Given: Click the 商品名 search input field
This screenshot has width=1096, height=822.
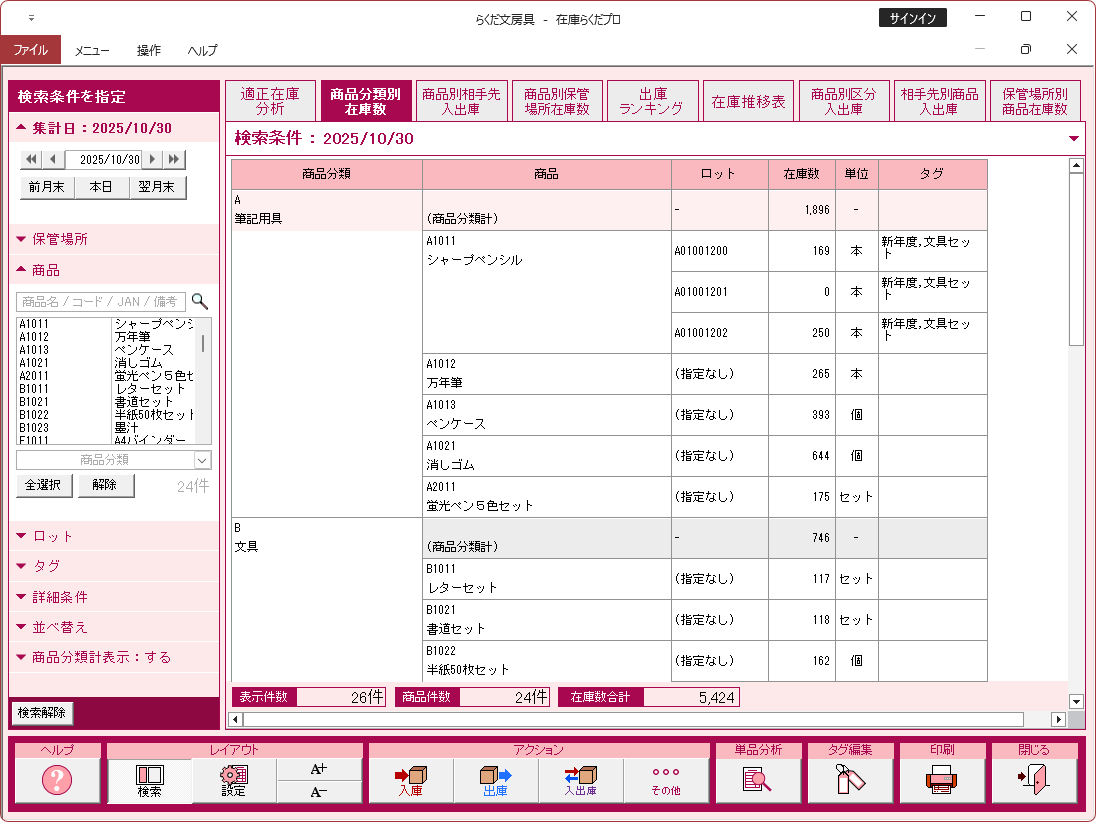Looking at the screenshot, I should (101, 301).
